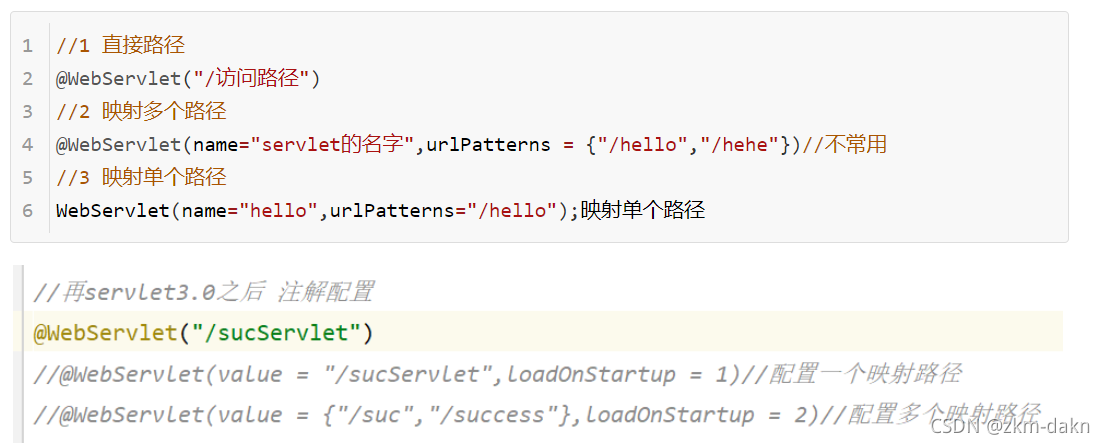1105x444 pixels.
Task: Click line number 5 in the gutter
Action: 27,177
